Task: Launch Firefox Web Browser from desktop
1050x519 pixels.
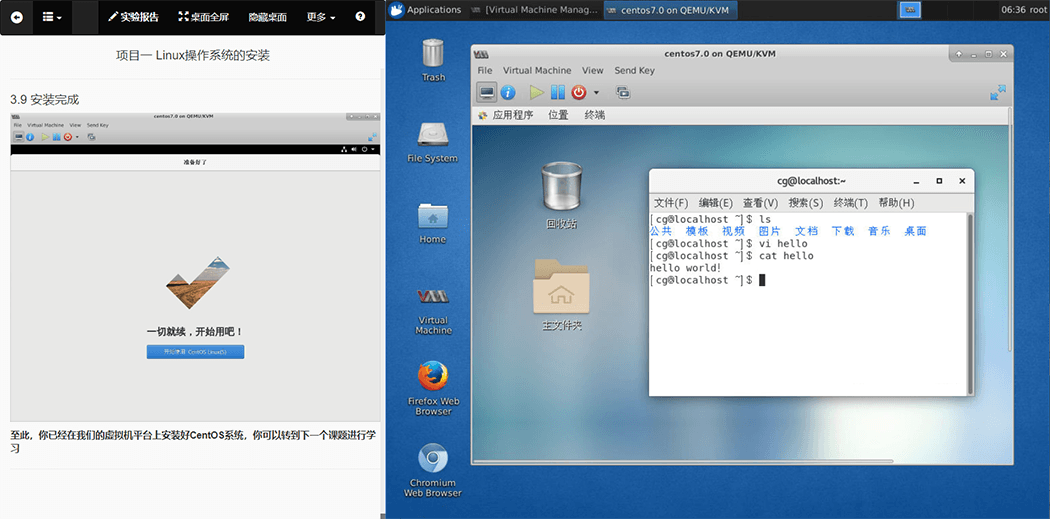Action: pyautogui.click(x=433, y=377)
